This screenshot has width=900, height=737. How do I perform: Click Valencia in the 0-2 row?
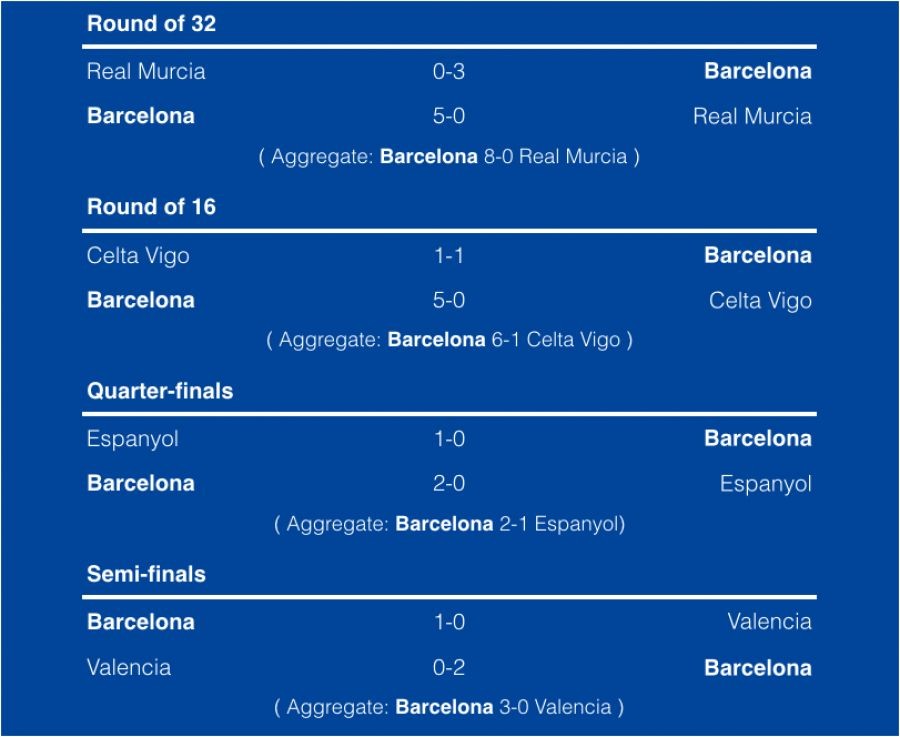pos(129,668)
